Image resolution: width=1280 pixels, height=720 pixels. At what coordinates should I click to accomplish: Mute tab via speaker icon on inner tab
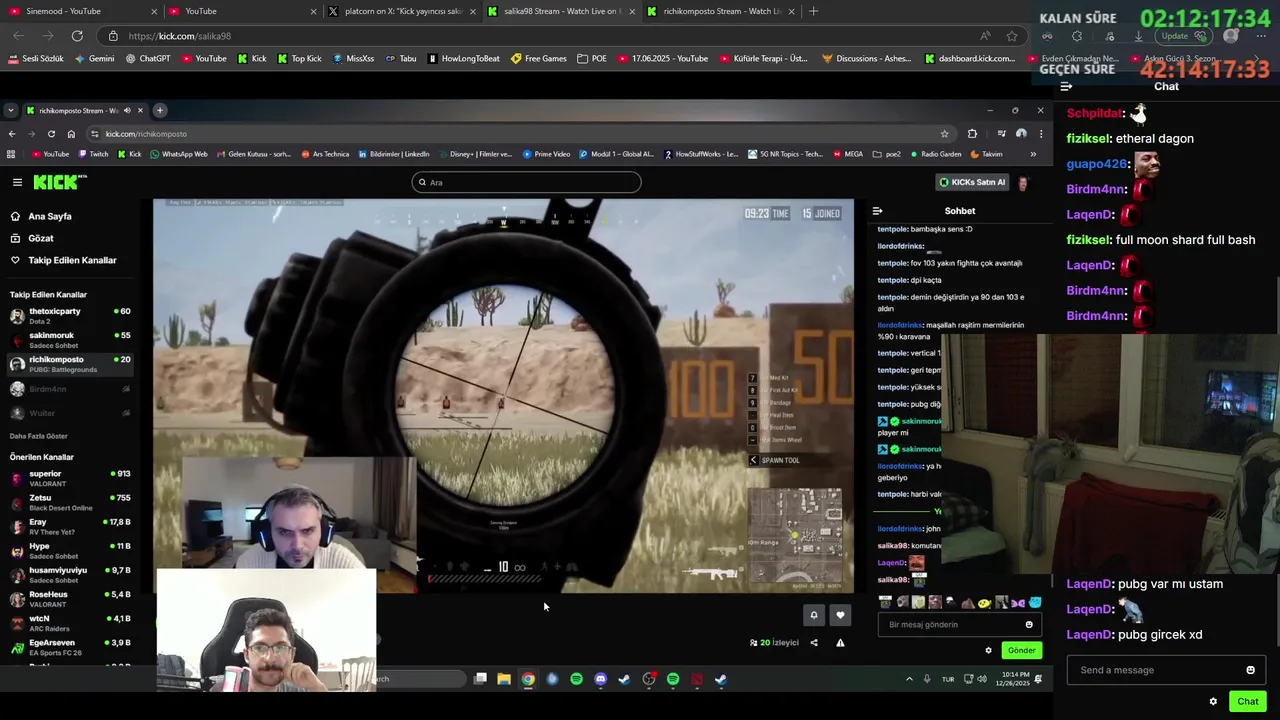click(x=127, y=110)
